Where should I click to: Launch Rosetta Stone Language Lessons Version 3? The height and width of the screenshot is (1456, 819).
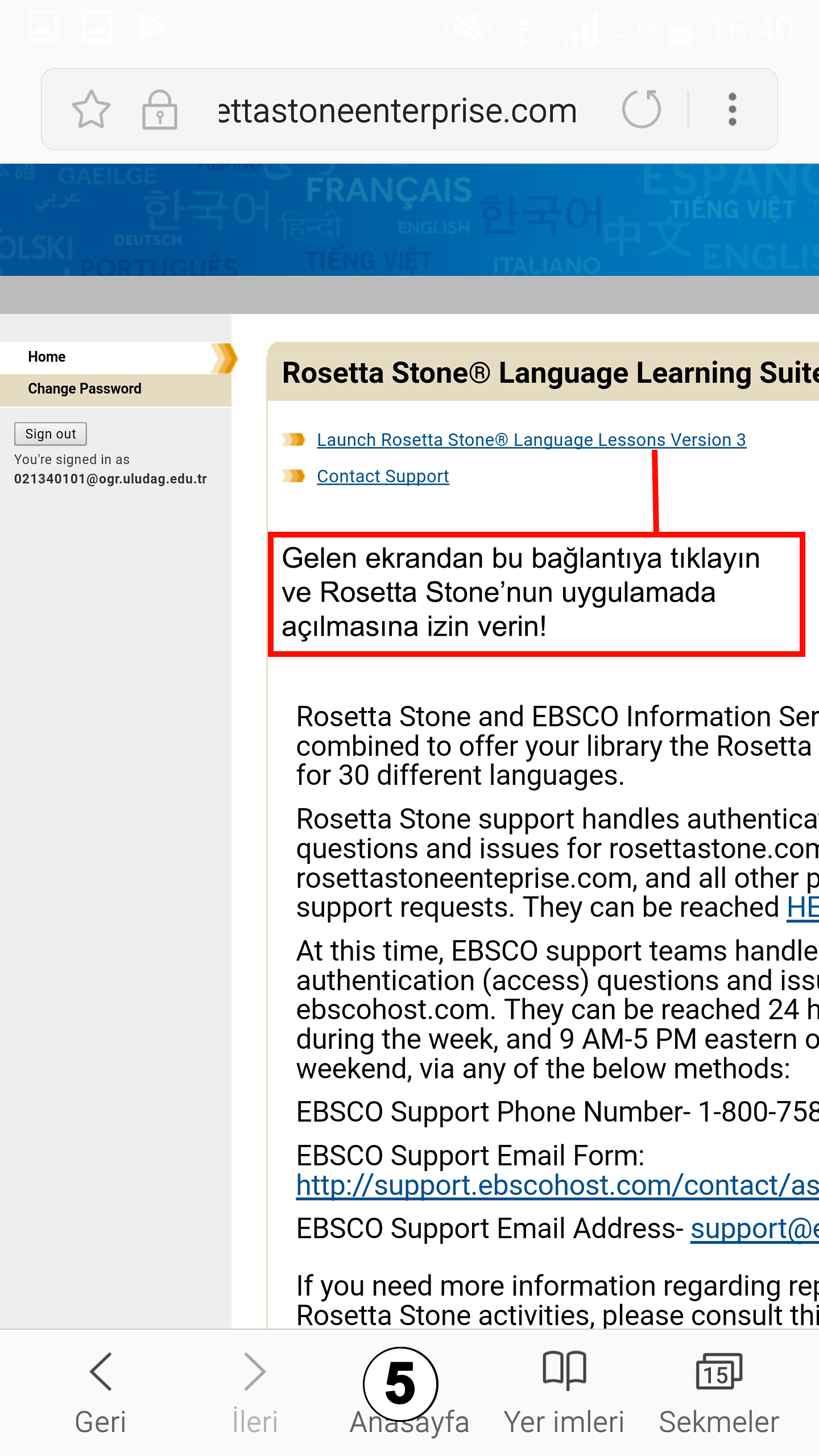point(531,440)
